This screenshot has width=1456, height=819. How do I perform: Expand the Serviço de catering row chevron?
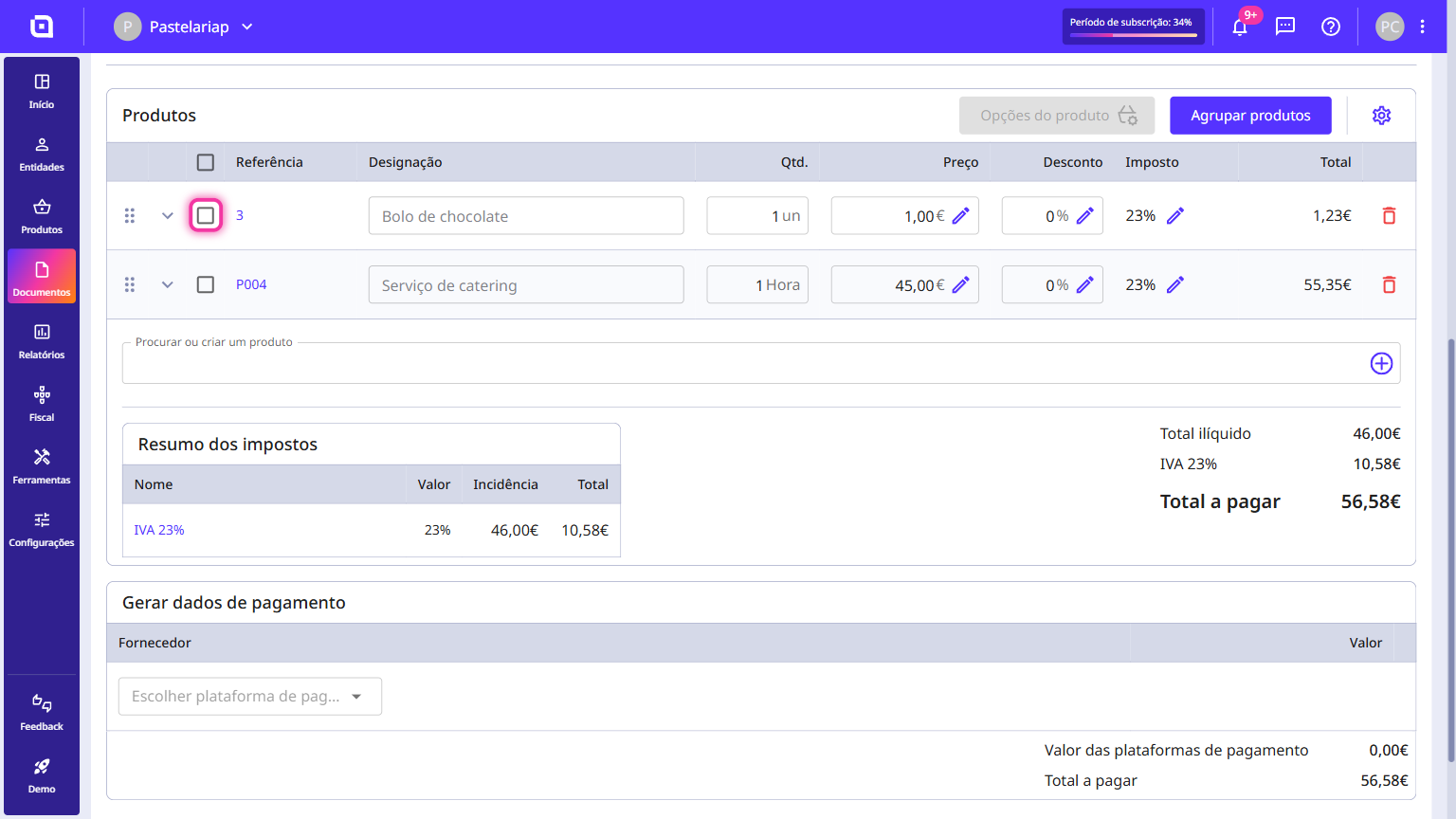[x=168, y=284]
